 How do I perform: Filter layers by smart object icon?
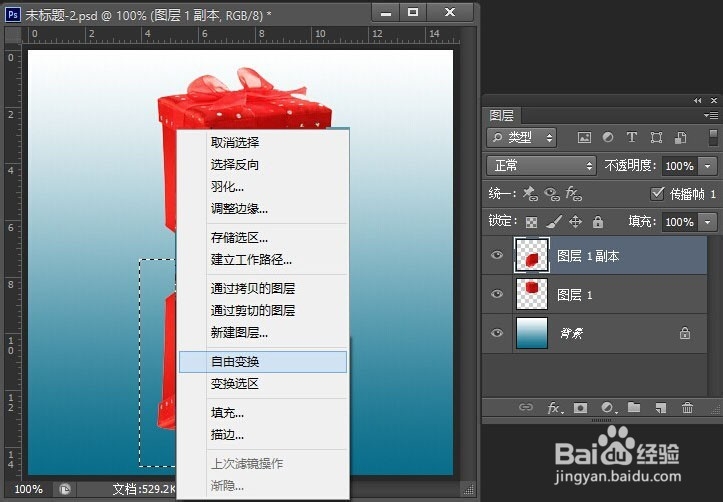pos(681,137)
